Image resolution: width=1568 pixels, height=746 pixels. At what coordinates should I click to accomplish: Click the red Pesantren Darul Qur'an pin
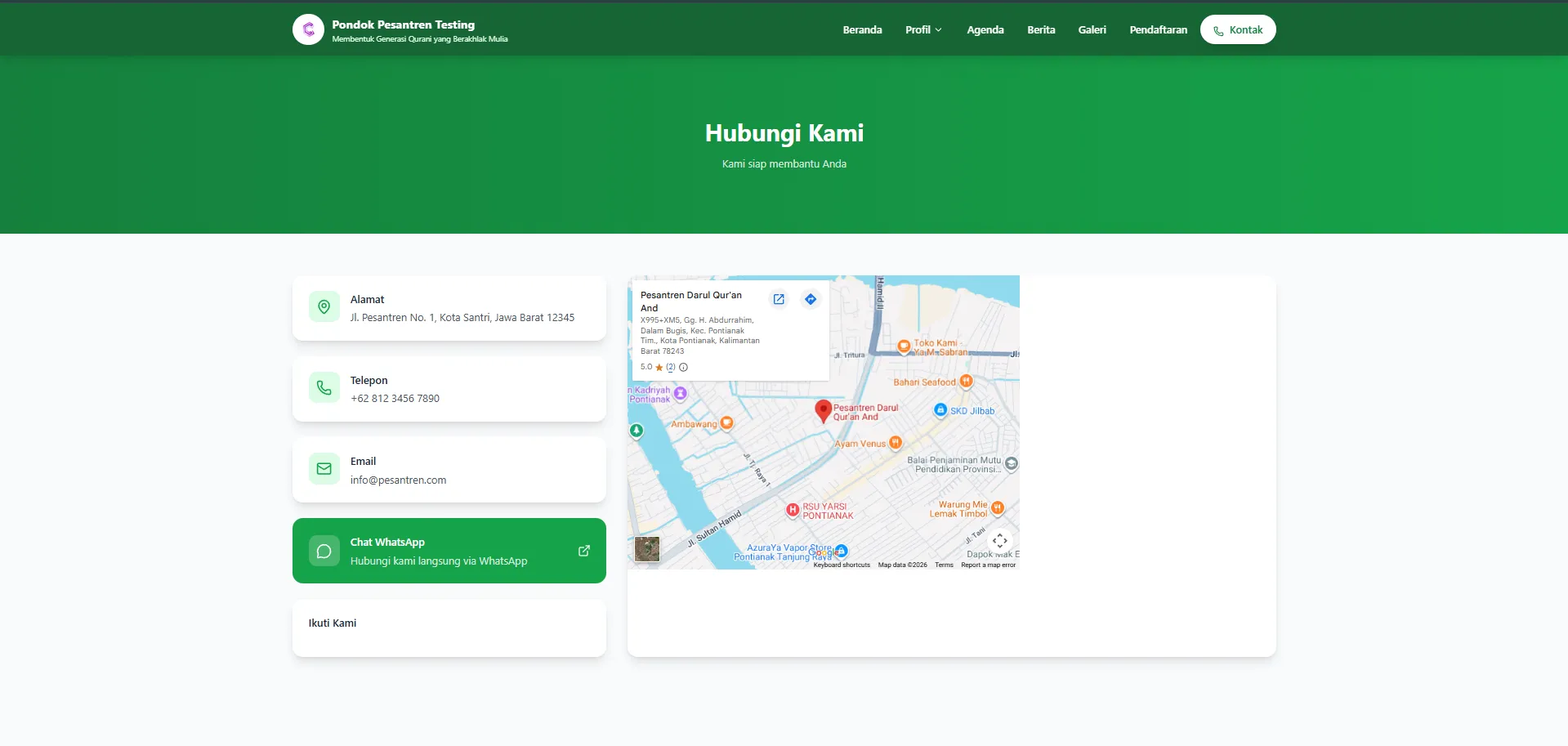pyautogui.click(x=823, y=409)
